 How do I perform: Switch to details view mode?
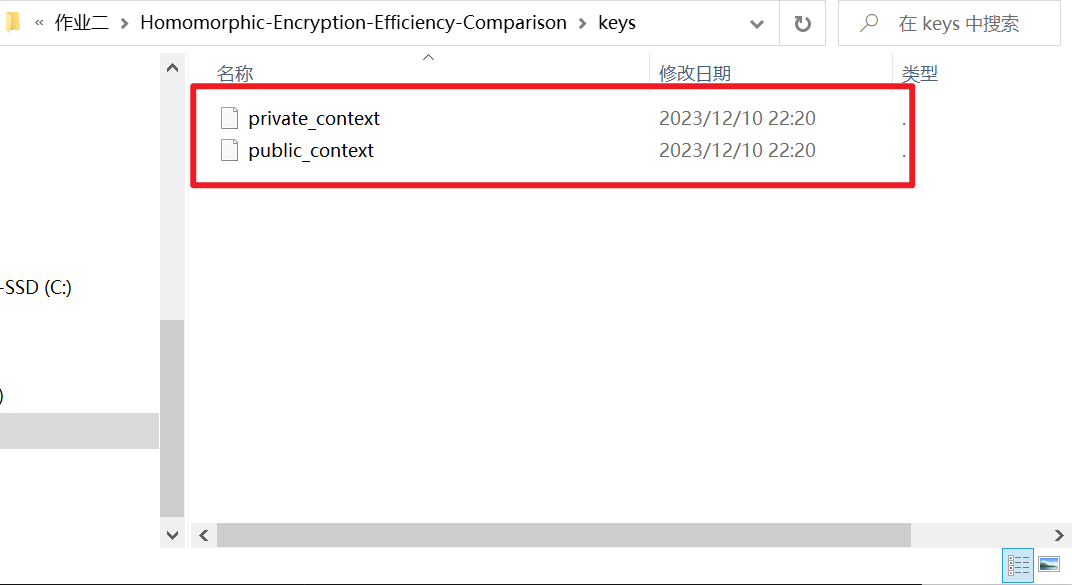(1017, 565)
